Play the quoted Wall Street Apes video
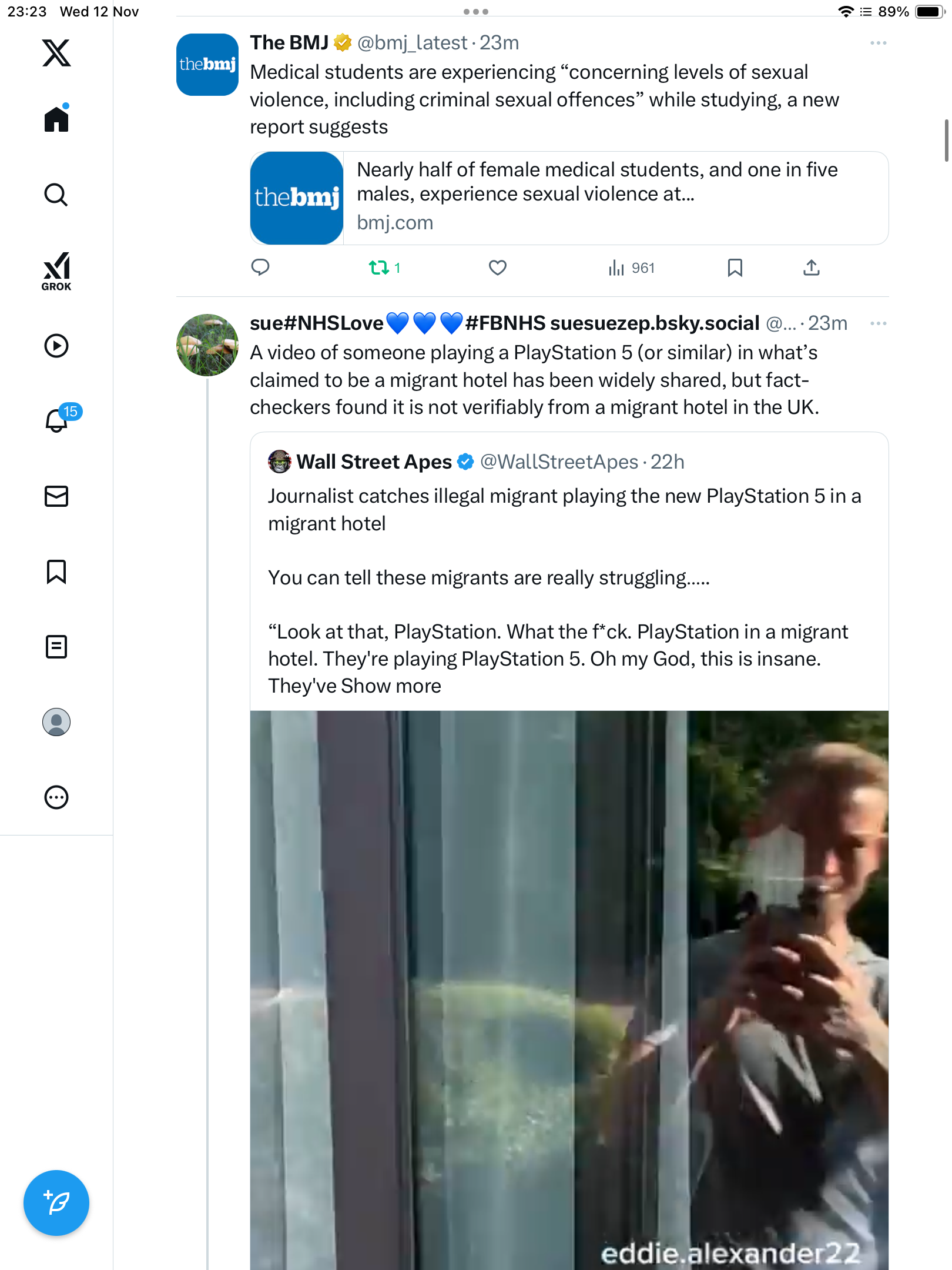 569,988
